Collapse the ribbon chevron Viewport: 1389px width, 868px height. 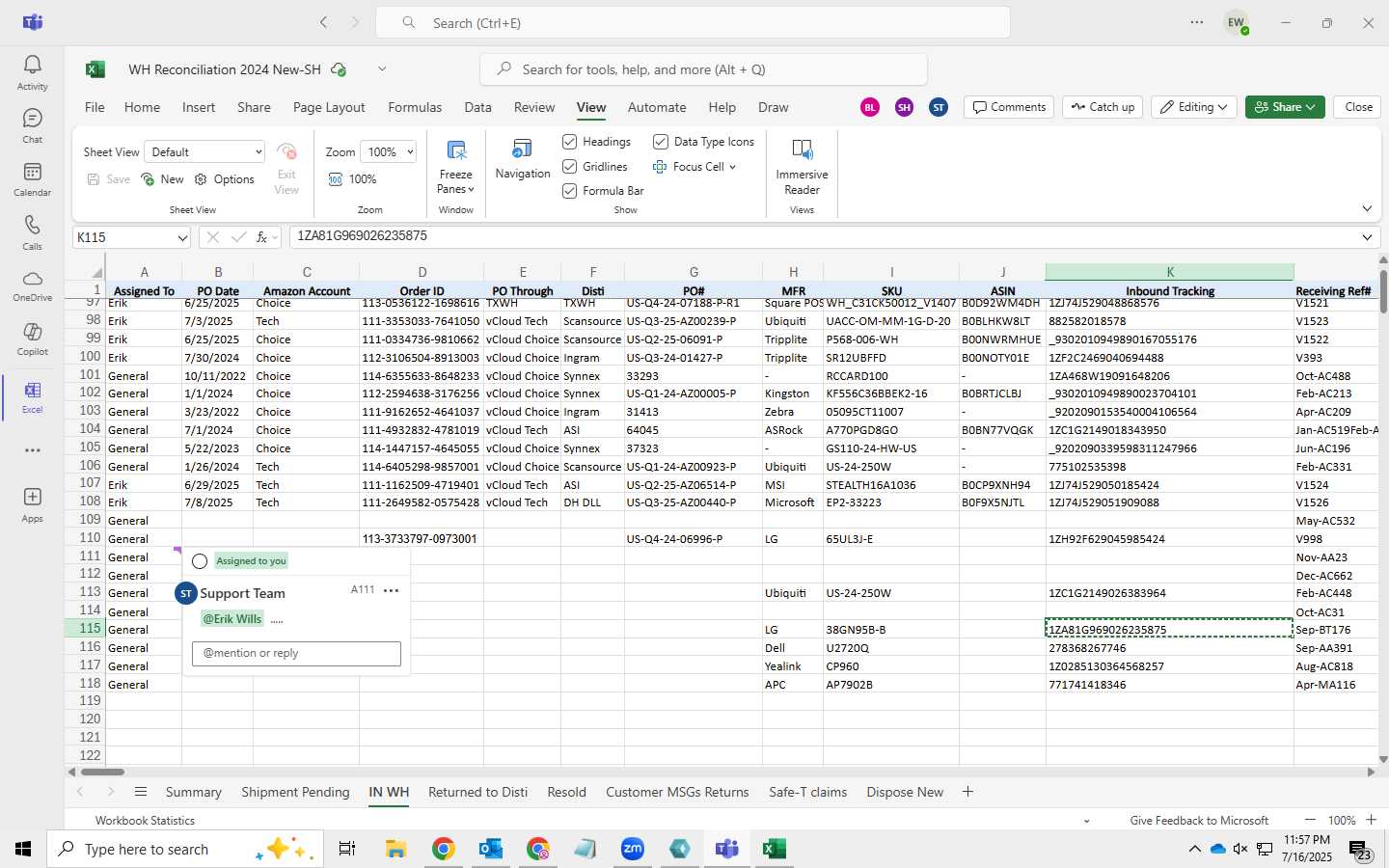(1367, 208)
